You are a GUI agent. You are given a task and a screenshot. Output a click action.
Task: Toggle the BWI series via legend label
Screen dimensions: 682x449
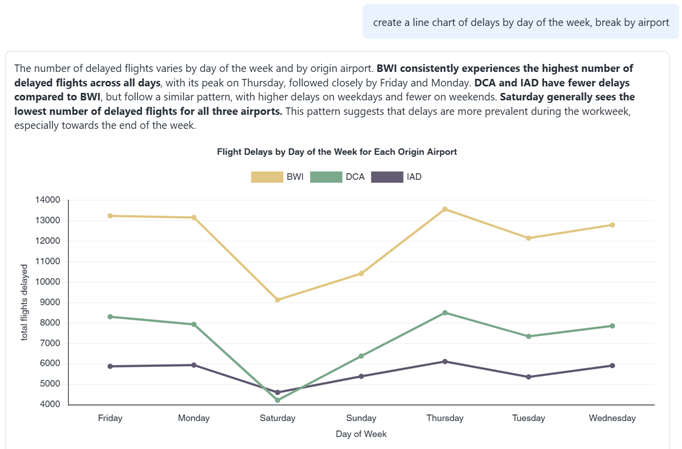[x=295, y=177]
